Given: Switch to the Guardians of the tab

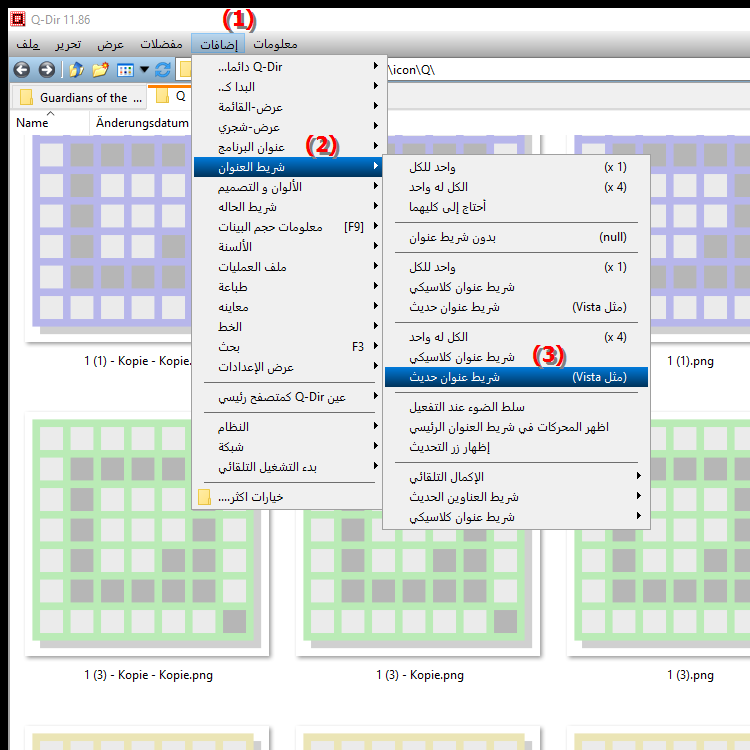Looking at the screenshot, I should click(80, 98).
